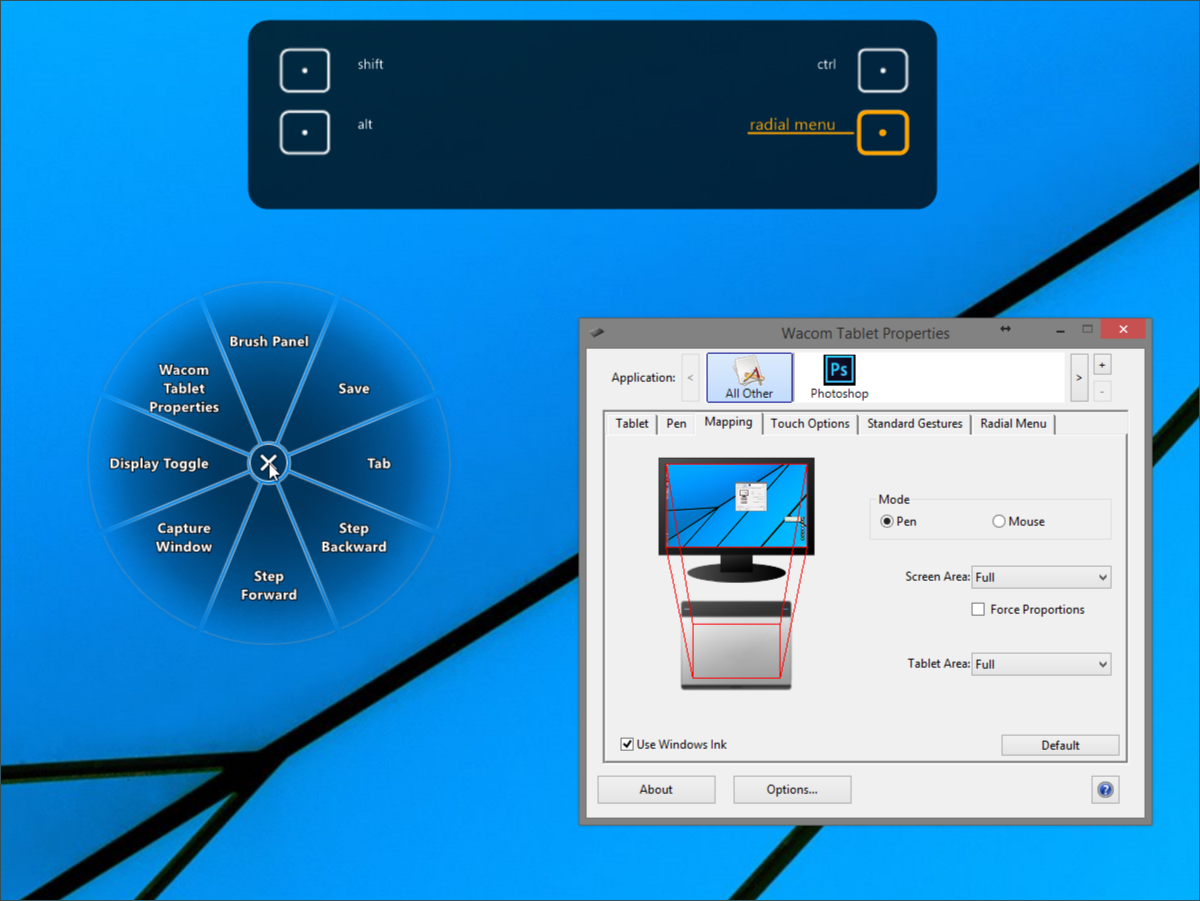Image resolution: width=1200 pixels, height=901 pixels.
Task: Close the radial menu with center X
Action: coord(268,463)
